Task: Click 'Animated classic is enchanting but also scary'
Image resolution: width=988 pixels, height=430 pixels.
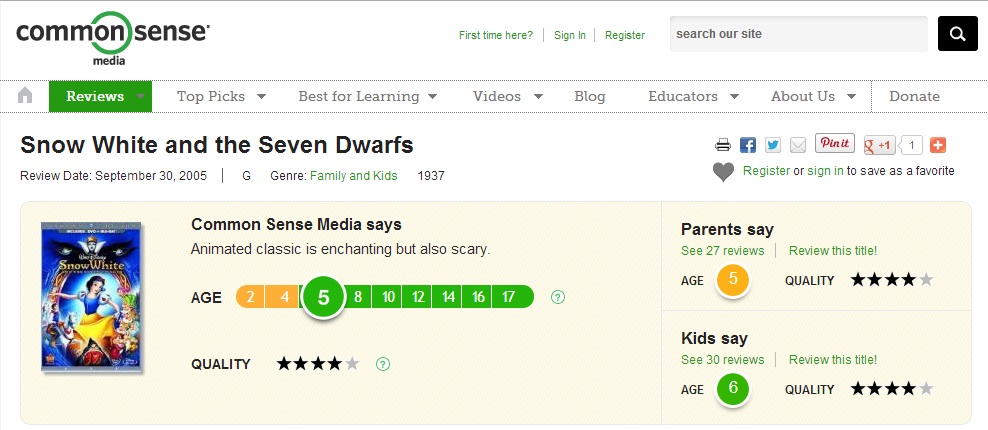Action: pyautogui.click(x=340, y=249)
